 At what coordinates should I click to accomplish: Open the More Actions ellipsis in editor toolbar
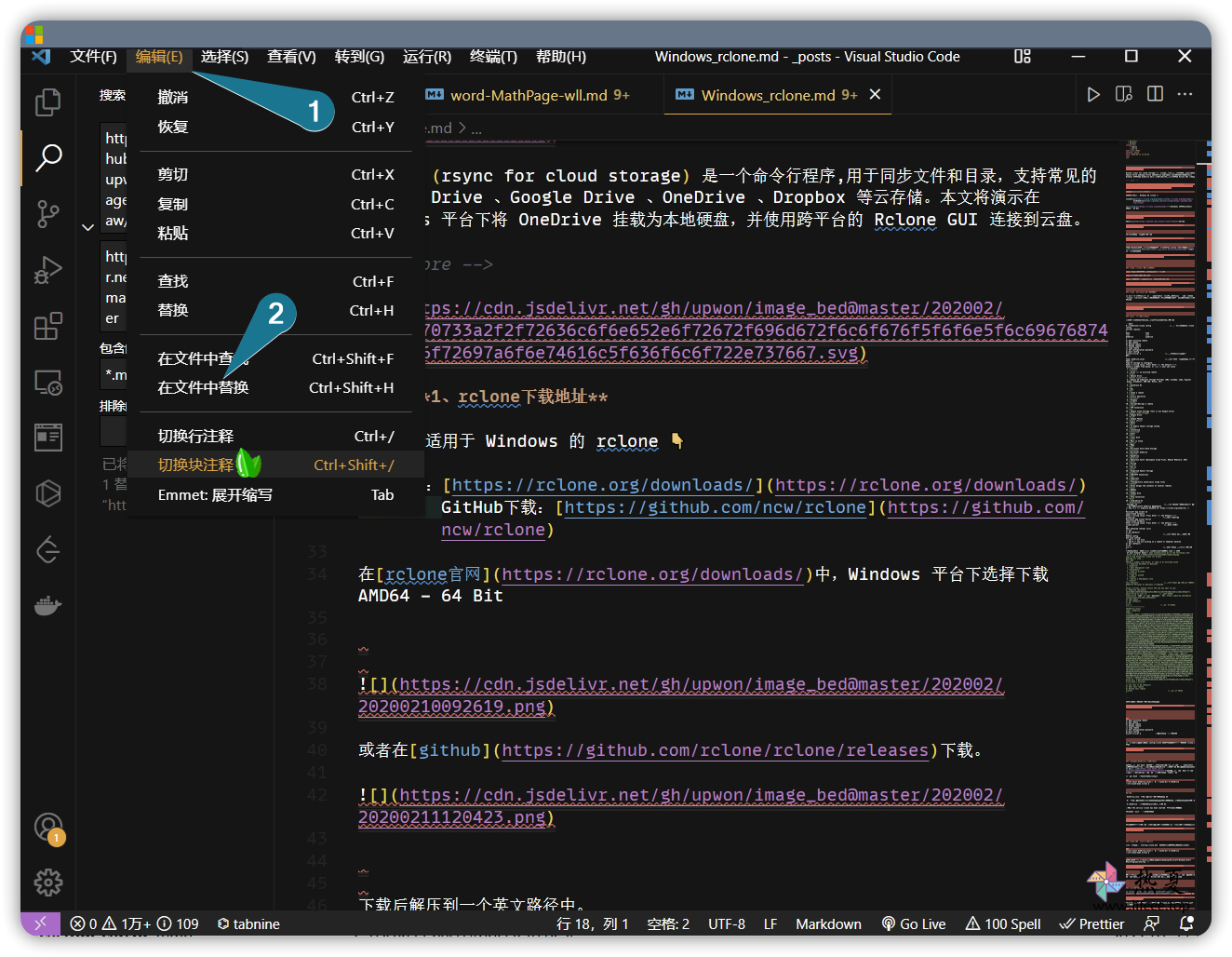(1185, 94)
